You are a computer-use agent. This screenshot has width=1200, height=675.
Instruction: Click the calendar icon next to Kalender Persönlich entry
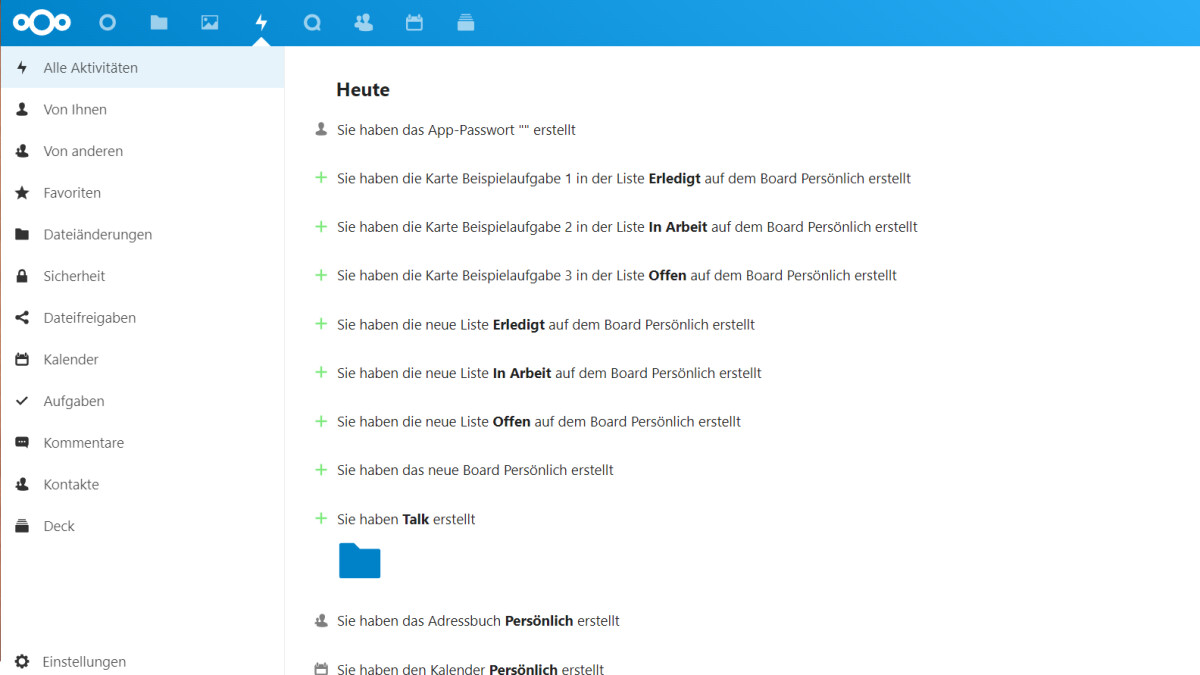[321, 669]
